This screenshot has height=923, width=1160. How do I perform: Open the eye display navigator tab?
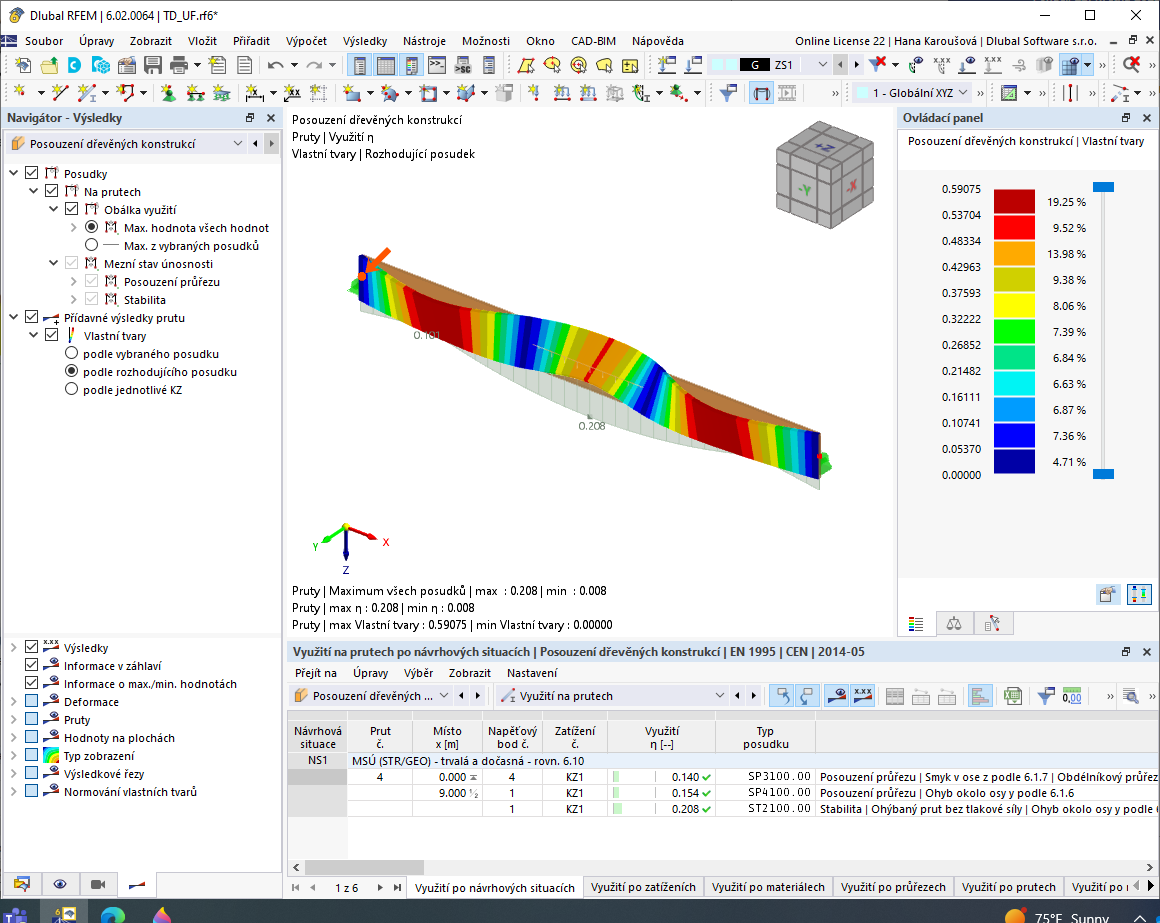click(x=60, y=885)
